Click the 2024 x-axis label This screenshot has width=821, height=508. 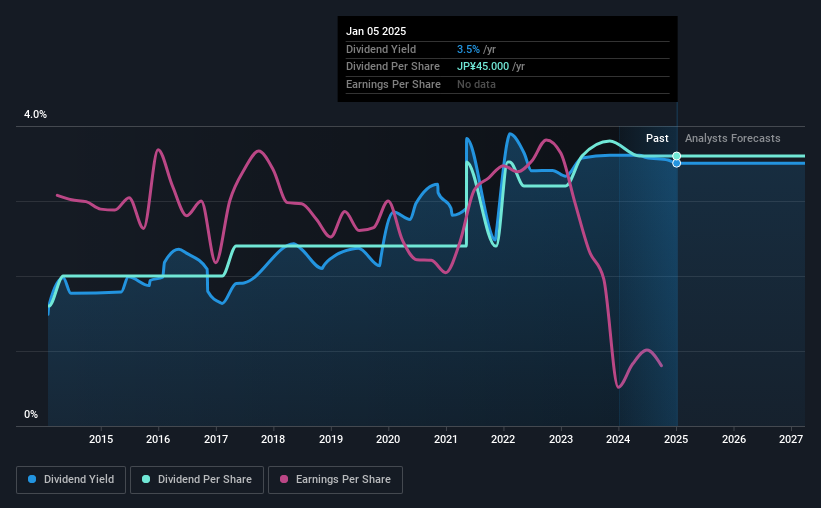point(618,439)
